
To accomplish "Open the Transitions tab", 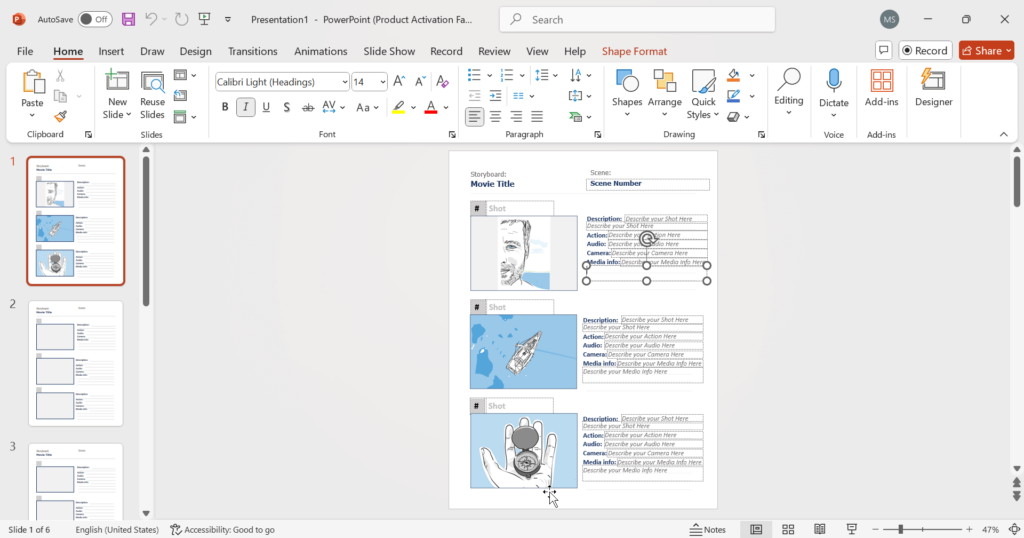I will tap(252, 51).
